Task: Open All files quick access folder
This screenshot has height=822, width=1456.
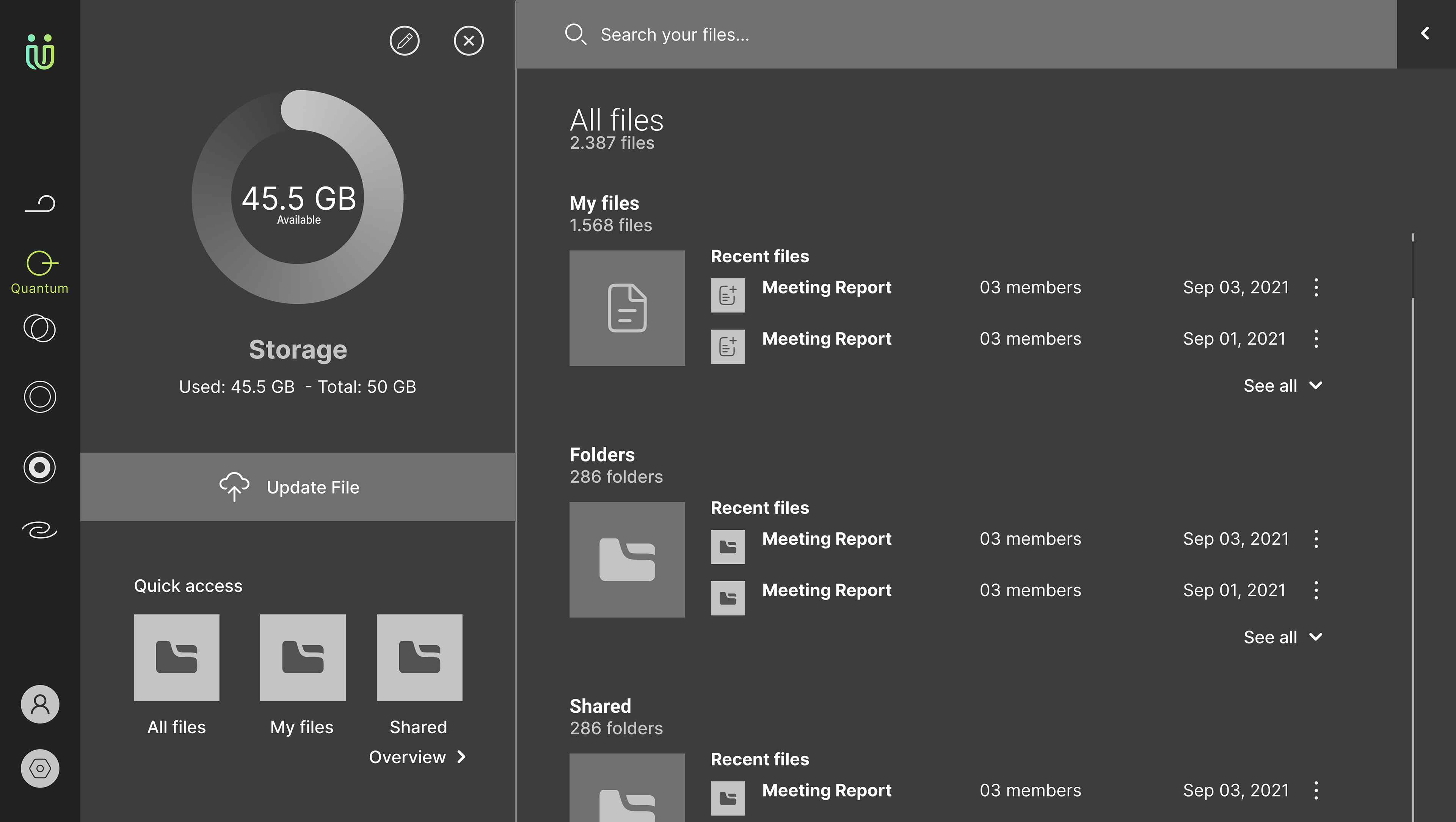Action: point(176,658)
